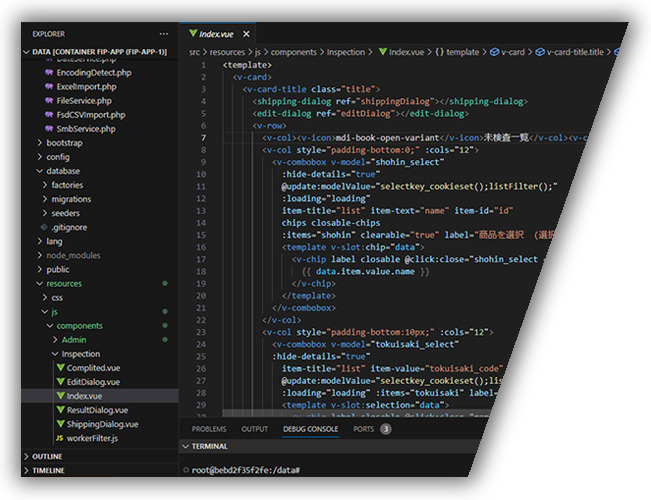The height and width of the screenshot is (500, 651).
Task: Click the JS icon beside workerFilter.js
Action: pyautogui.click(x=60, y=439)
